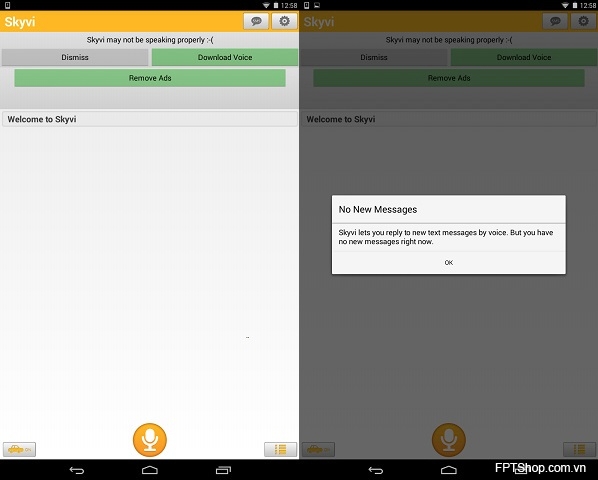Screen dimensions: 598x480
Task: Tap Android home button on right screen
Action: click(449, 470)
